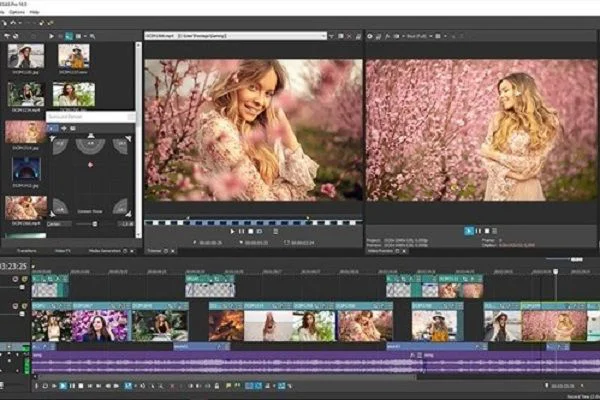Viewport: 600px width, 400px height.
Task: Switch to the Media Generators tab
Action: (104, 251)
